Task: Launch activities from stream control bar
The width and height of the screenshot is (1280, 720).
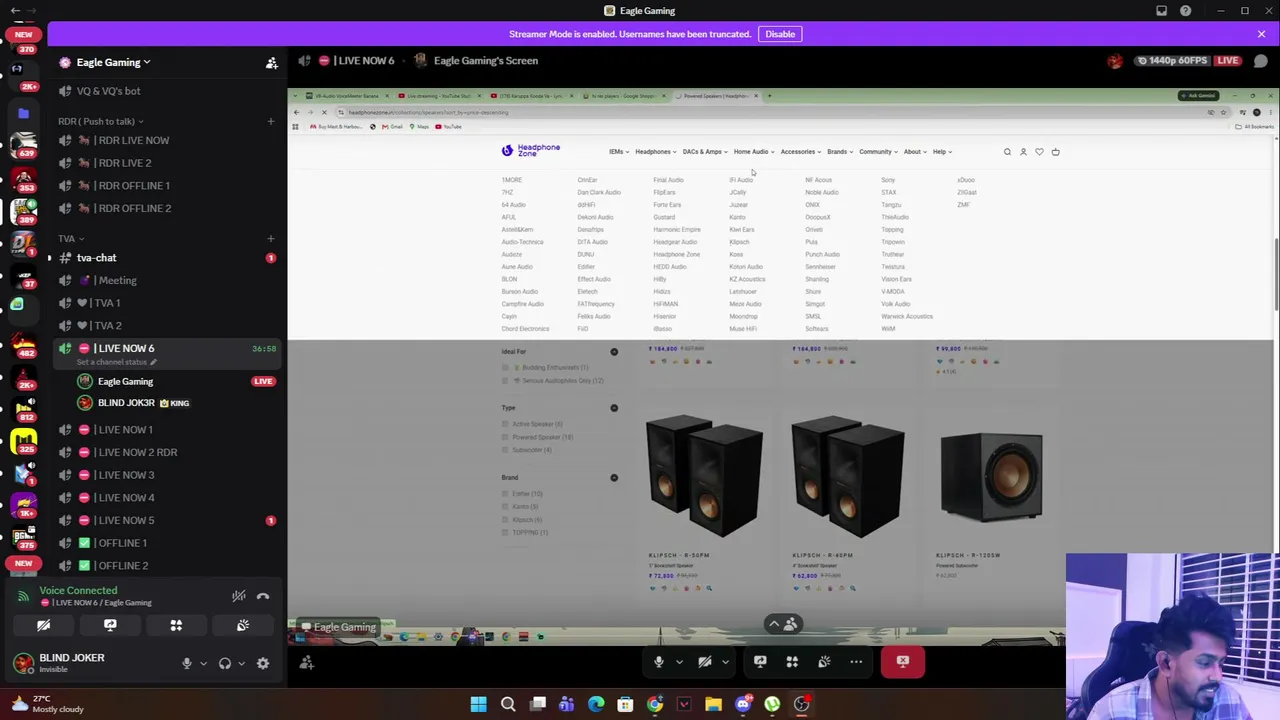Action: 792,661
